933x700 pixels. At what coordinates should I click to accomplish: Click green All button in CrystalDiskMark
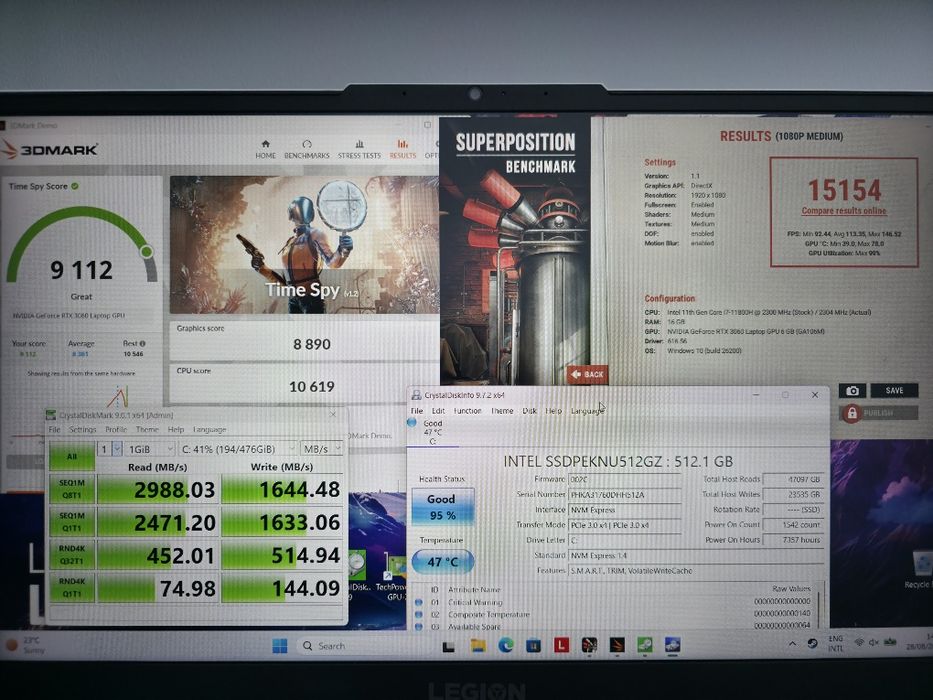point(72,457)
